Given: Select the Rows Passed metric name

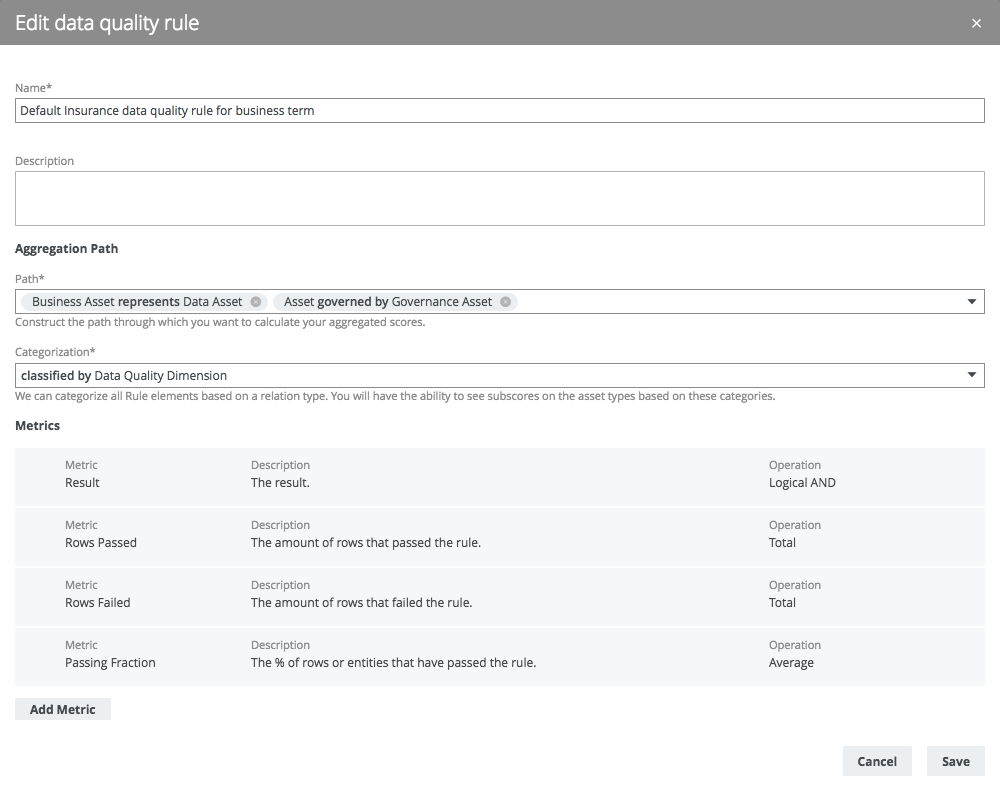Looking at the screenshot, I should click(x=101, y=543).
